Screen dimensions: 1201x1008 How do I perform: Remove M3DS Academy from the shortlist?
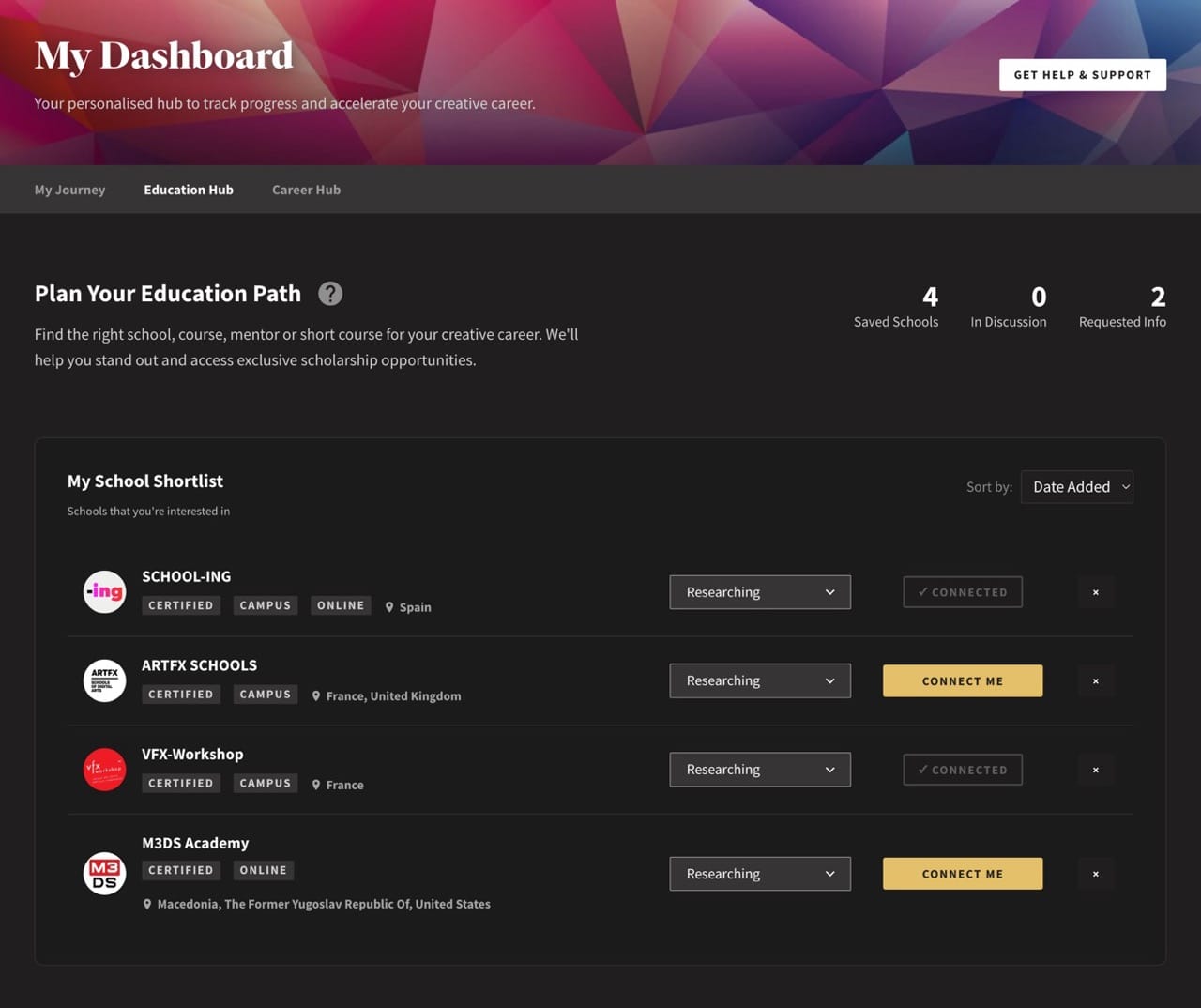click(1095, 874)
